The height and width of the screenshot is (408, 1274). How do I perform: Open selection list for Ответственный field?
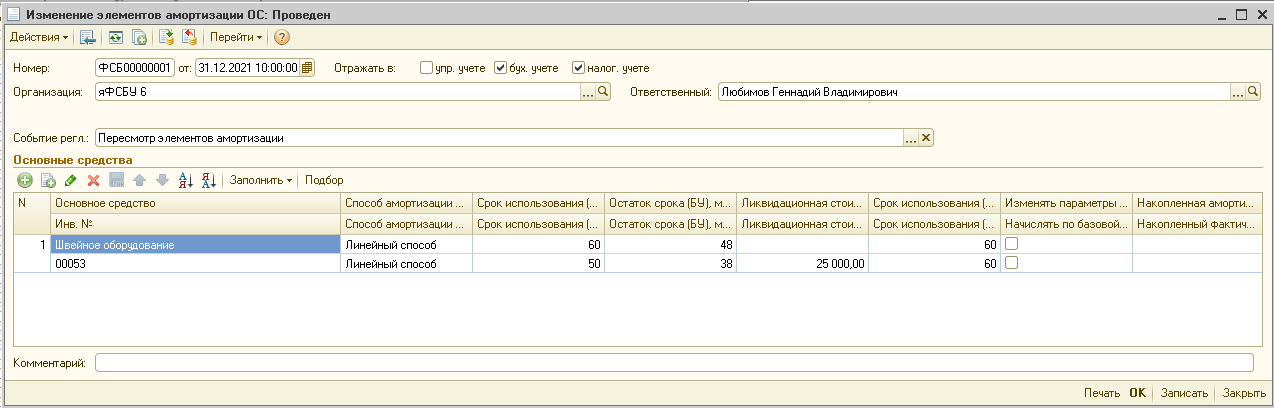[1237, 92]
